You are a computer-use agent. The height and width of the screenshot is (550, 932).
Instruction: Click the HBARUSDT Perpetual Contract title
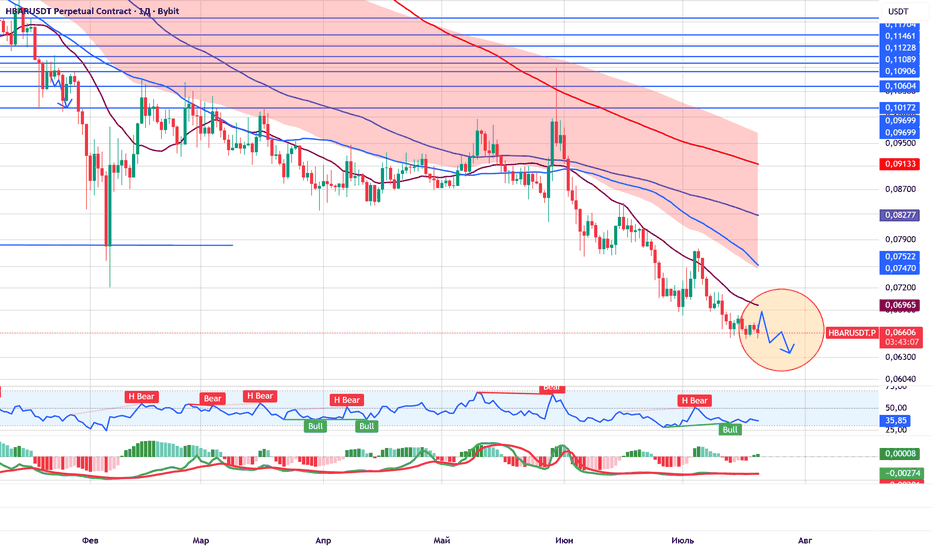click(92, 11)
